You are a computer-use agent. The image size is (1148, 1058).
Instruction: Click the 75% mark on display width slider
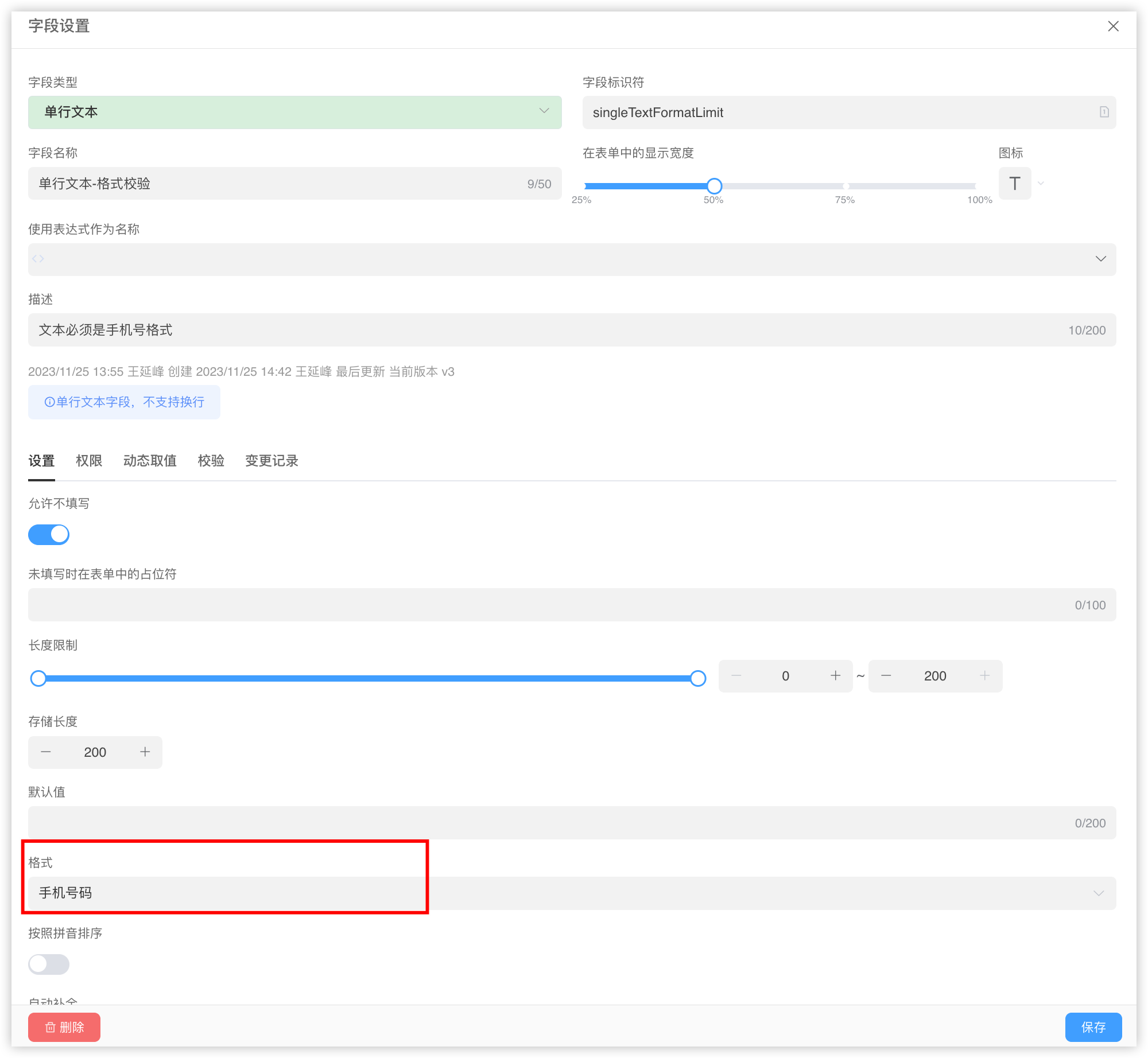tap(846, 186)
